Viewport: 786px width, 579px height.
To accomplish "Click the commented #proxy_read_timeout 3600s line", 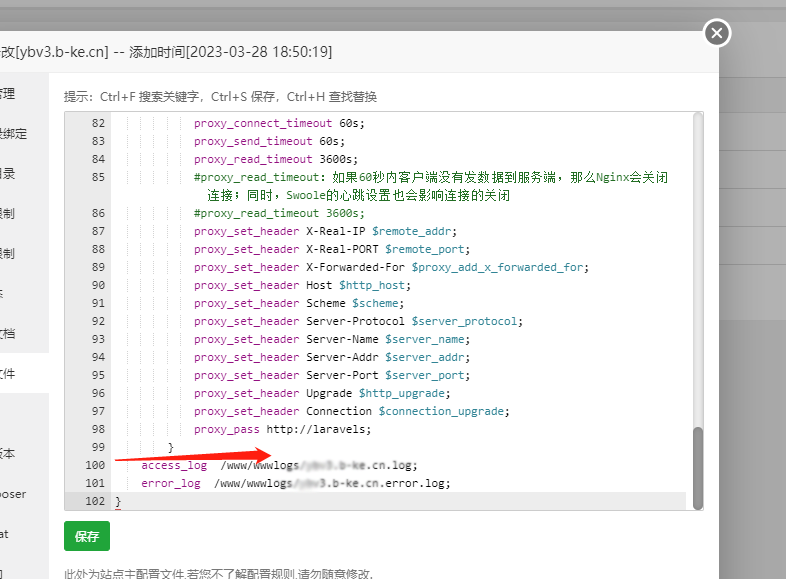I will click(x=279, y=214).
